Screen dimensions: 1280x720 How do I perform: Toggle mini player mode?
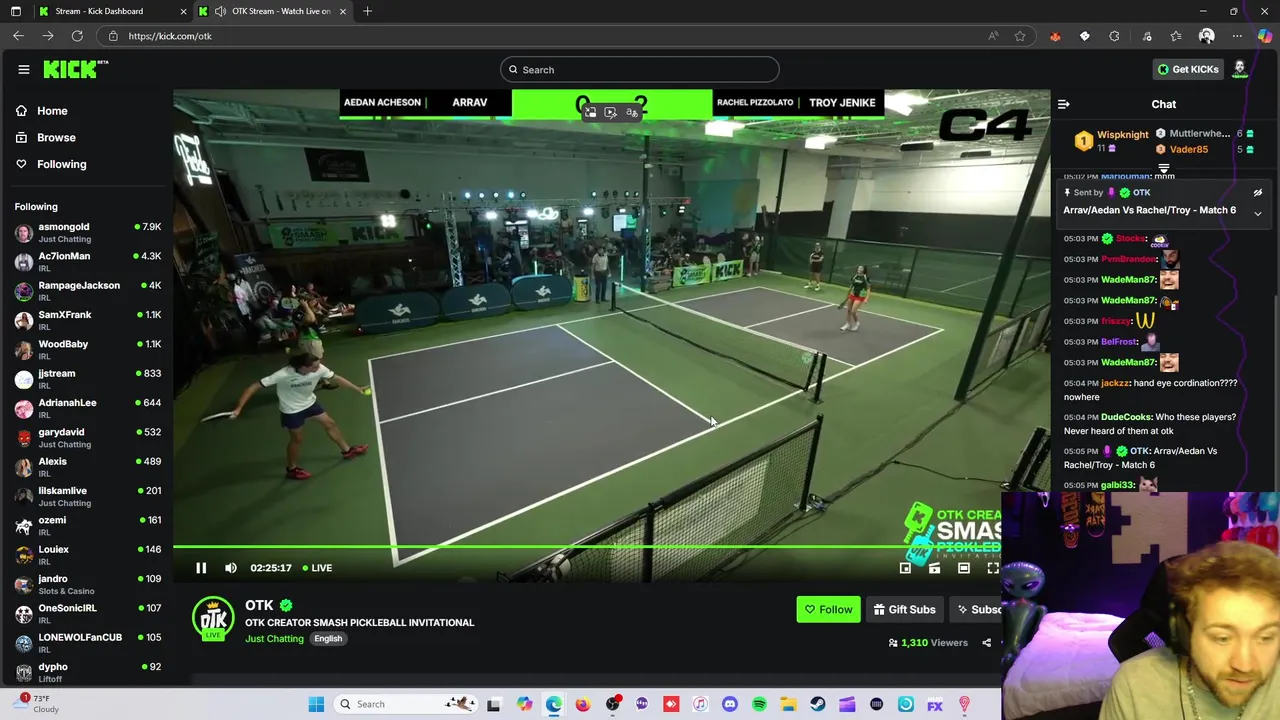tap(905, 568)
